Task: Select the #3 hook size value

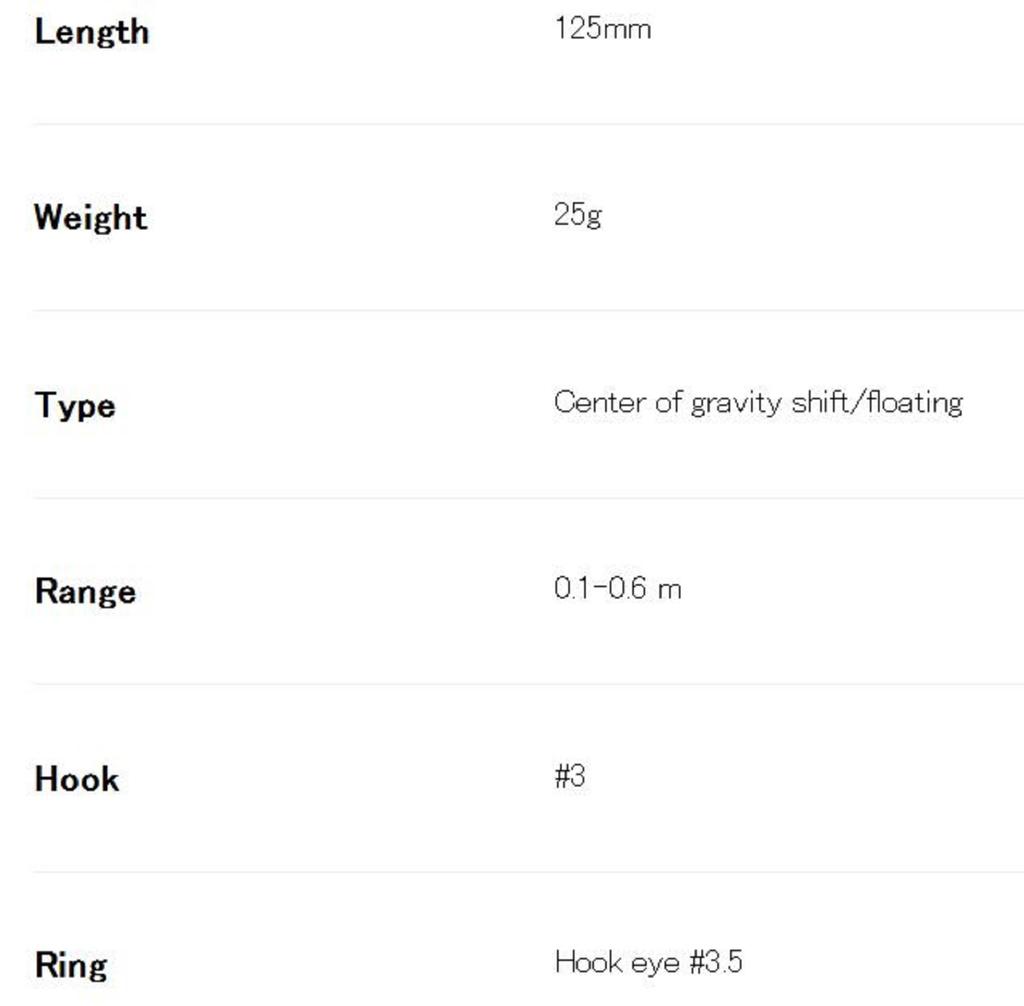Action: tap(569, 775)
